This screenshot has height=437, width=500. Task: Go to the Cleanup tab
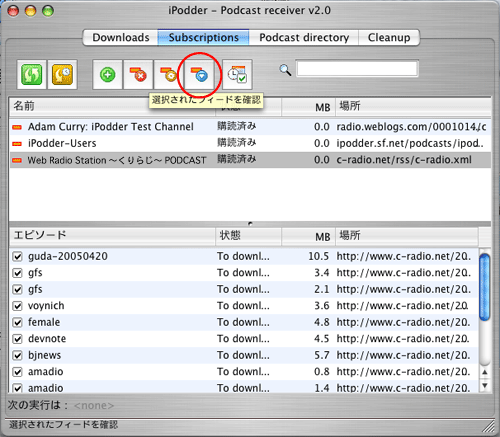point(389,37)
